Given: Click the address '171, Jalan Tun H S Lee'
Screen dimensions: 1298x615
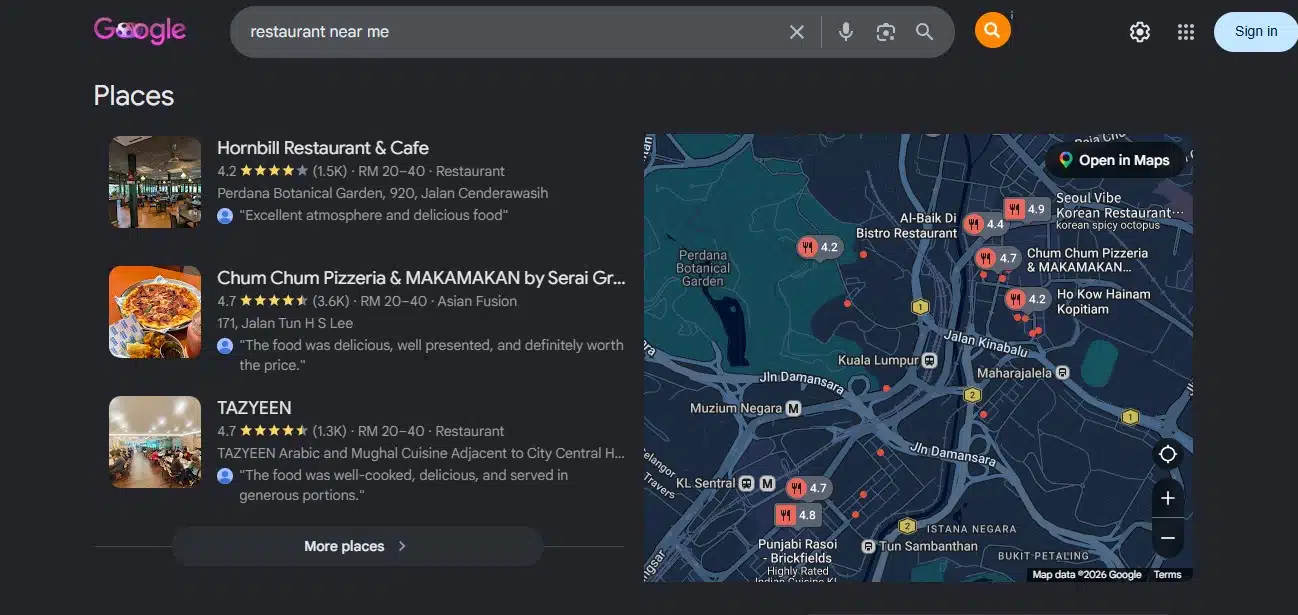Looking at the screenshot, I should tap(285, 323).
